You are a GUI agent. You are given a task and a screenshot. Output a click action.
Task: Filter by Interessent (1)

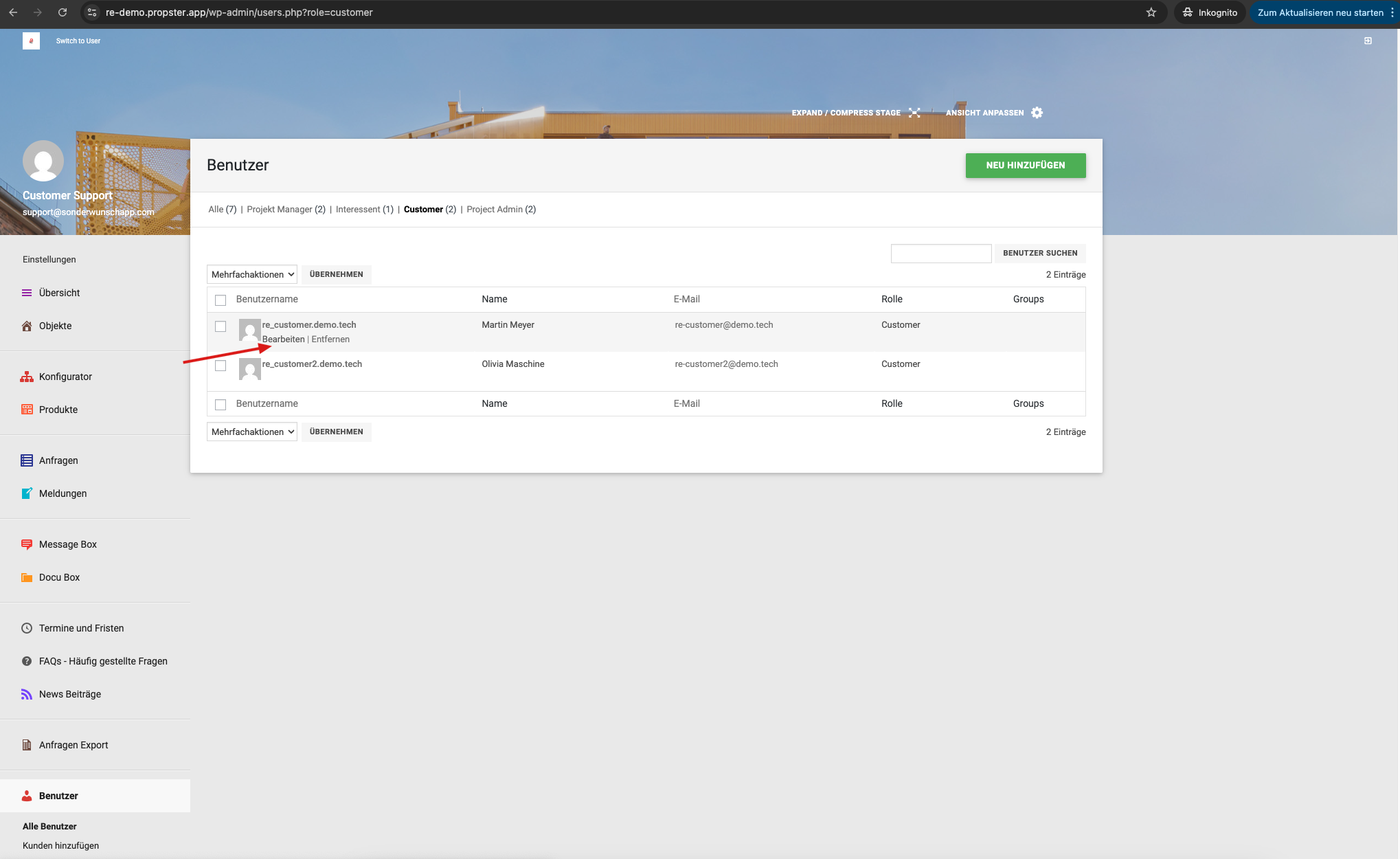(365, 210)
